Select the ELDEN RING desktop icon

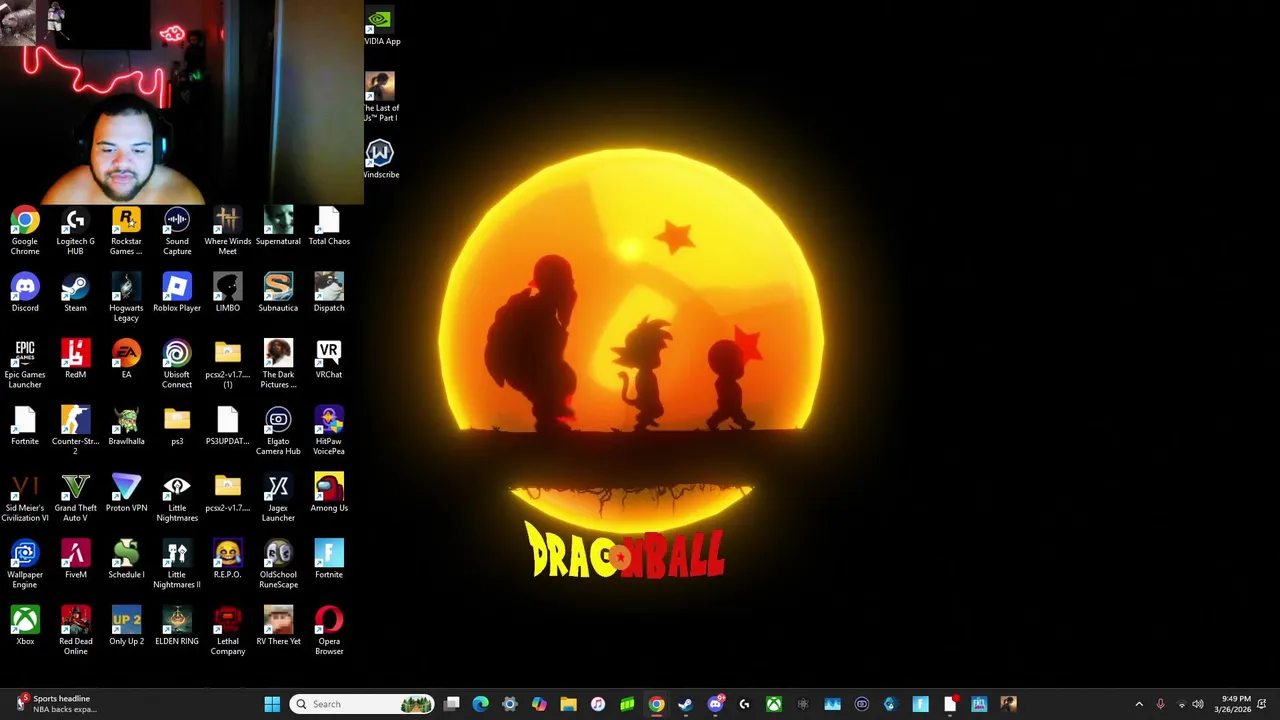[177, 626]
